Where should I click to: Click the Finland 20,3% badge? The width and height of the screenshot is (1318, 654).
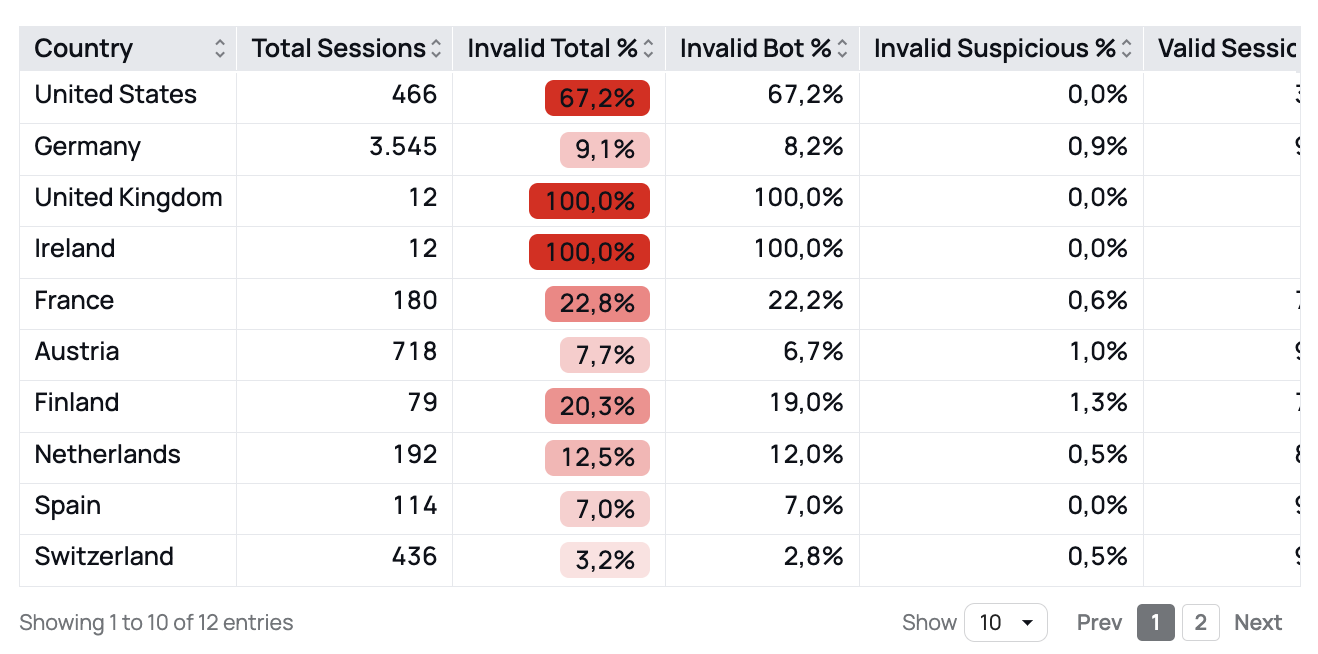click(x=597, y=406)
